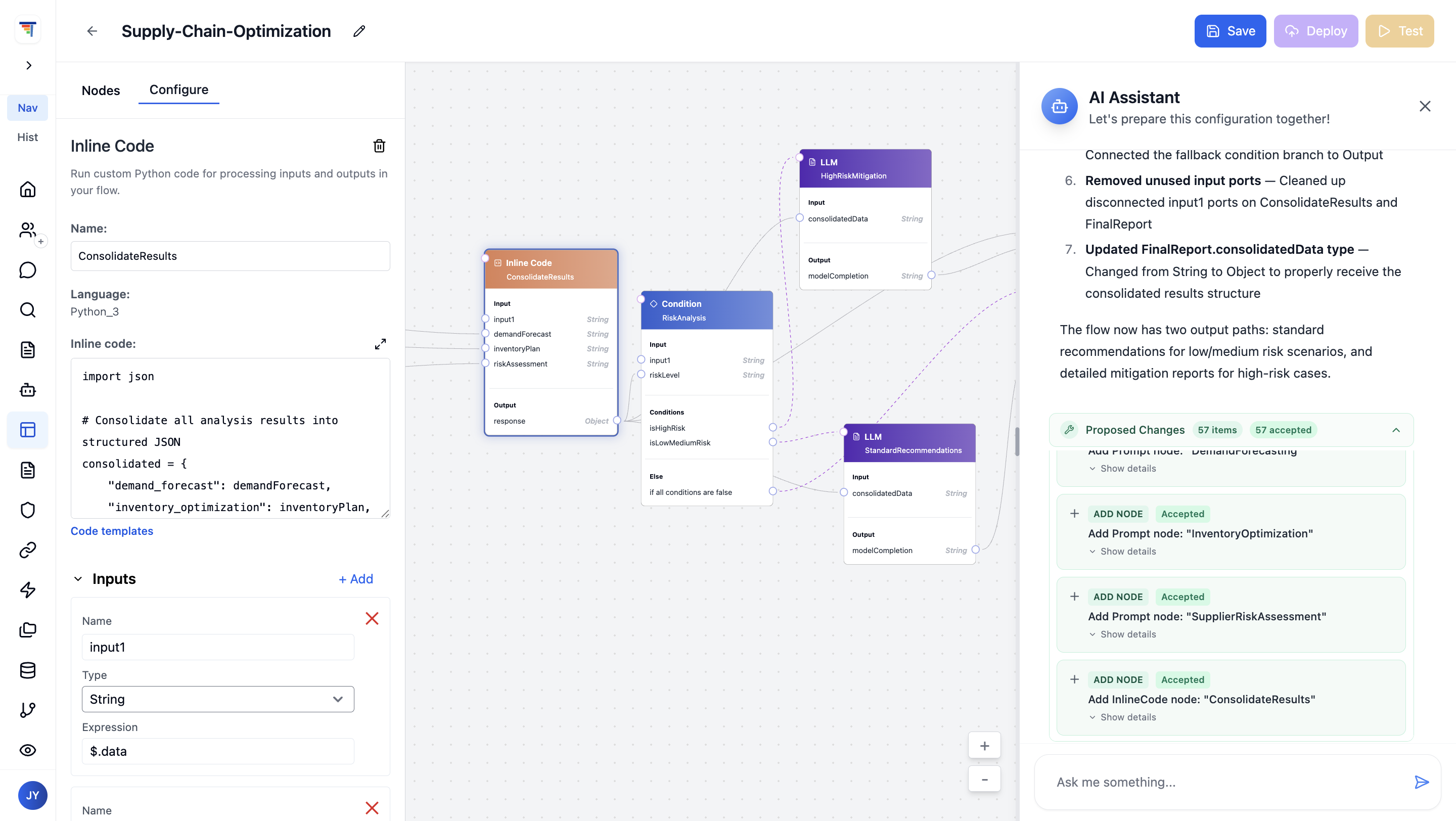Image resolution: width=1456 pixels, height=821 pixels.
Task: Click the input1 name field
Action: click(x=217, y=647)
